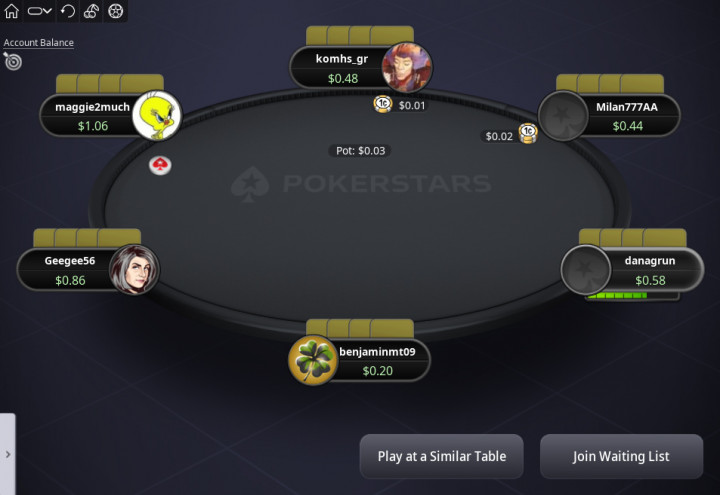Click the replay hand arrow icon

tap(68, 11)
